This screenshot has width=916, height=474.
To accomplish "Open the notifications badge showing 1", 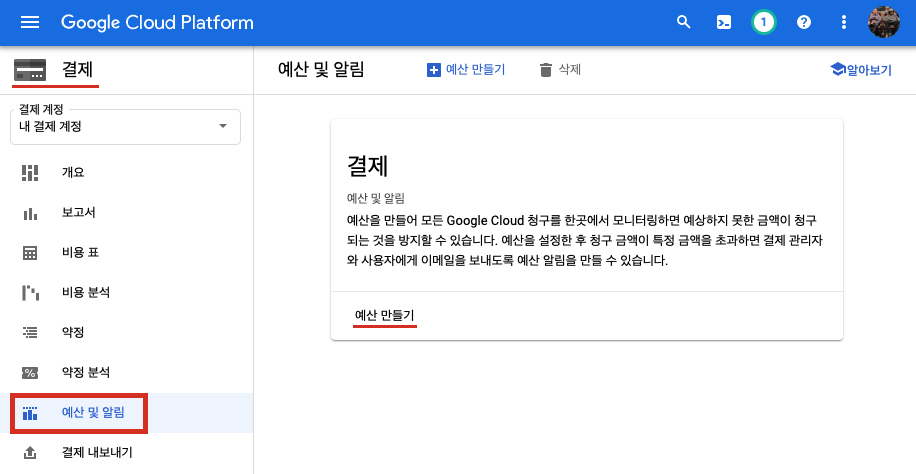I will pyautogui.click(x=764, y=23).
